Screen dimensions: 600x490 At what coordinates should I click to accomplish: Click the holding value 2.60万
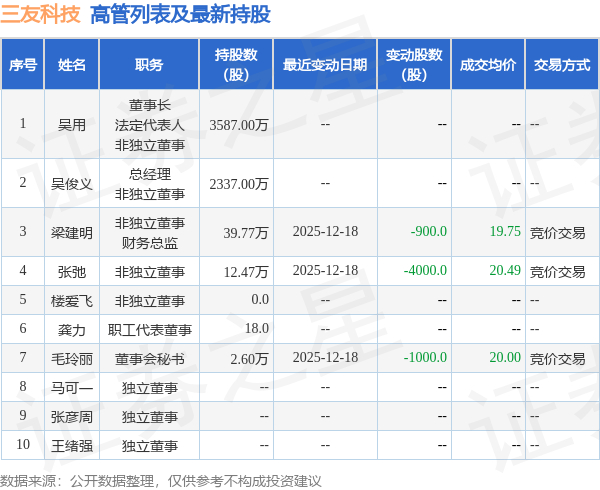[249, 359]
